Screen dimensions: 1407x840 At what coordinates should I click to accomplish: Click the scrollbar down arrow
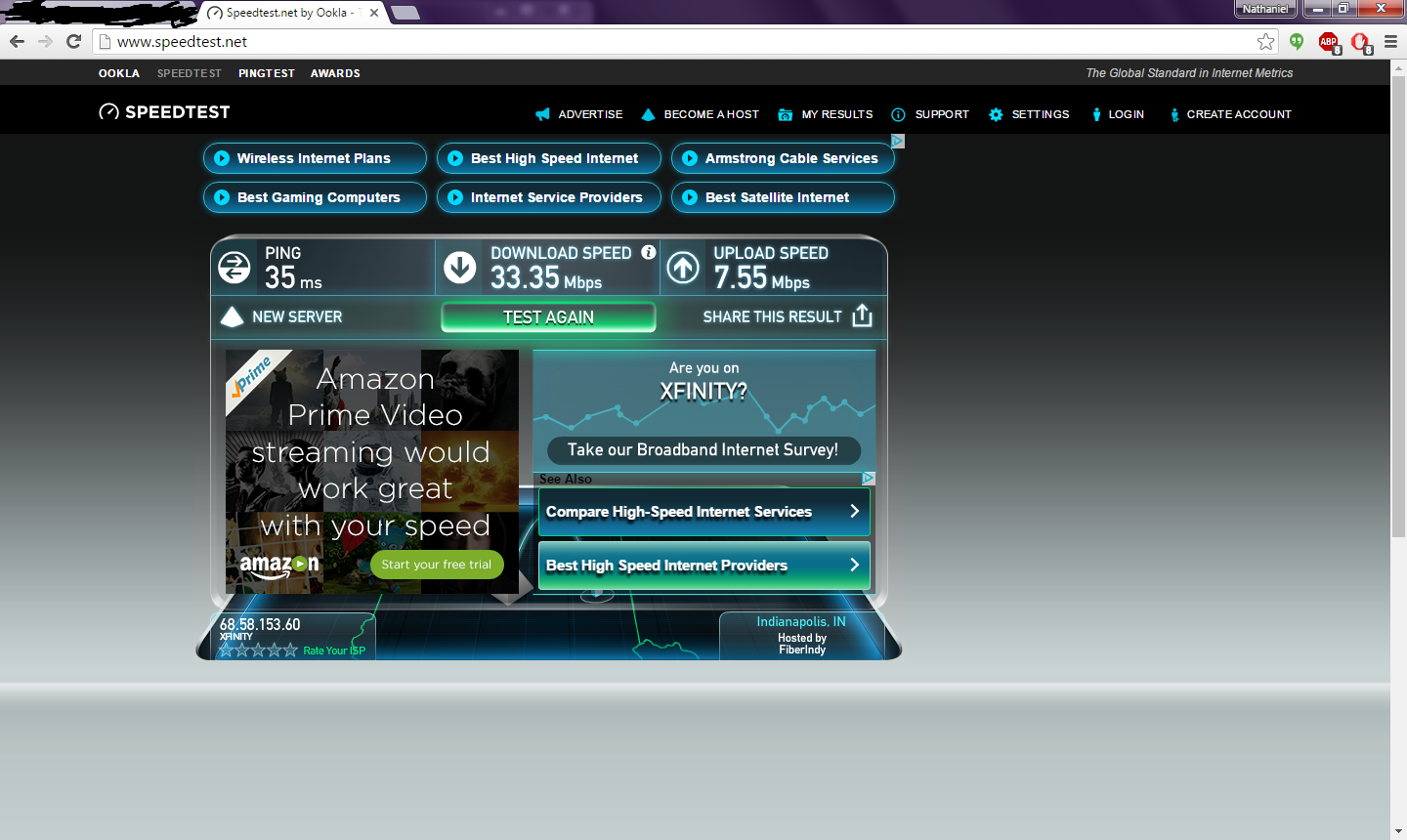tap(1398, 832)
